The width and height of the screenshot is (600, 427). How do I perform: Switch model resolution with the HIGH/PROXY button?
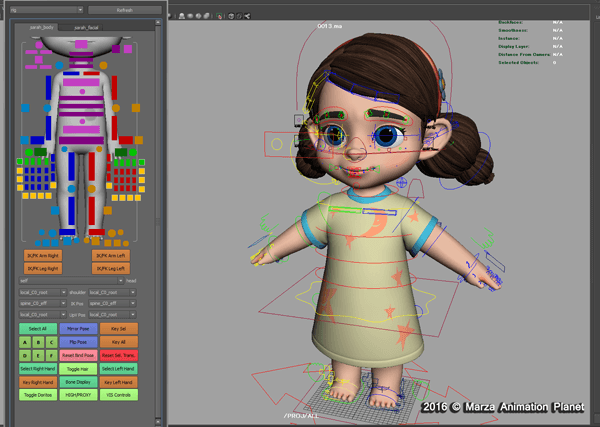coord(78,395)
